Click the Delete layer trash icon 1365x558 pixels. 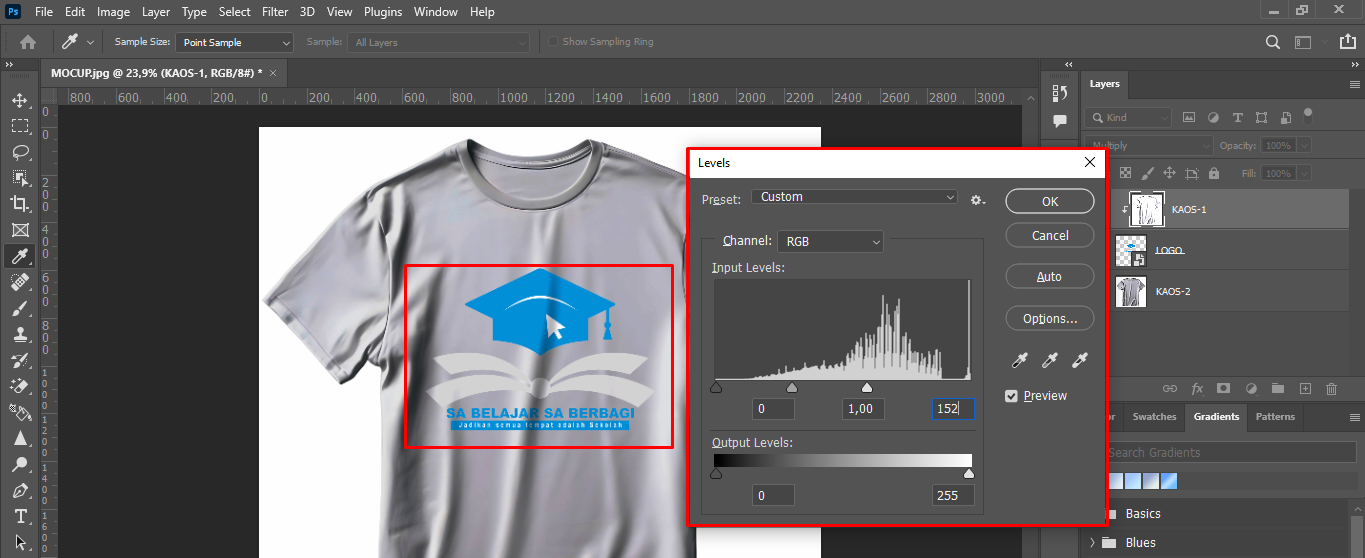point(1331,388)
